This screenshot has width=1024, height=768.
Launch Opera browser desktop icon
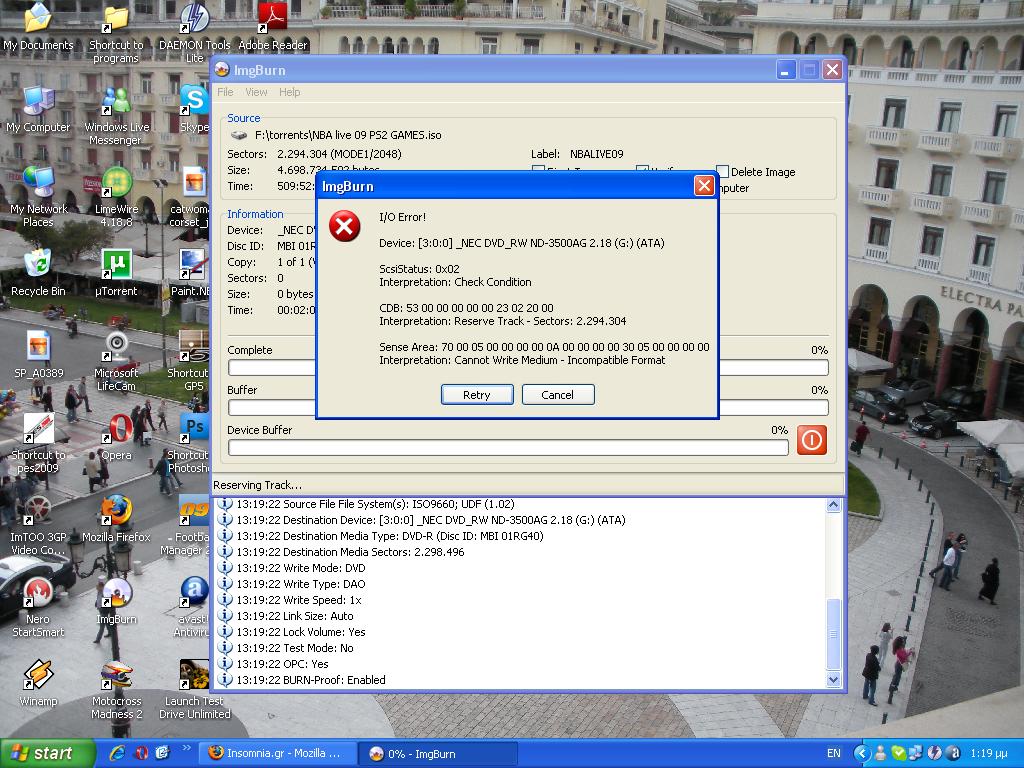tap(116, 438)
